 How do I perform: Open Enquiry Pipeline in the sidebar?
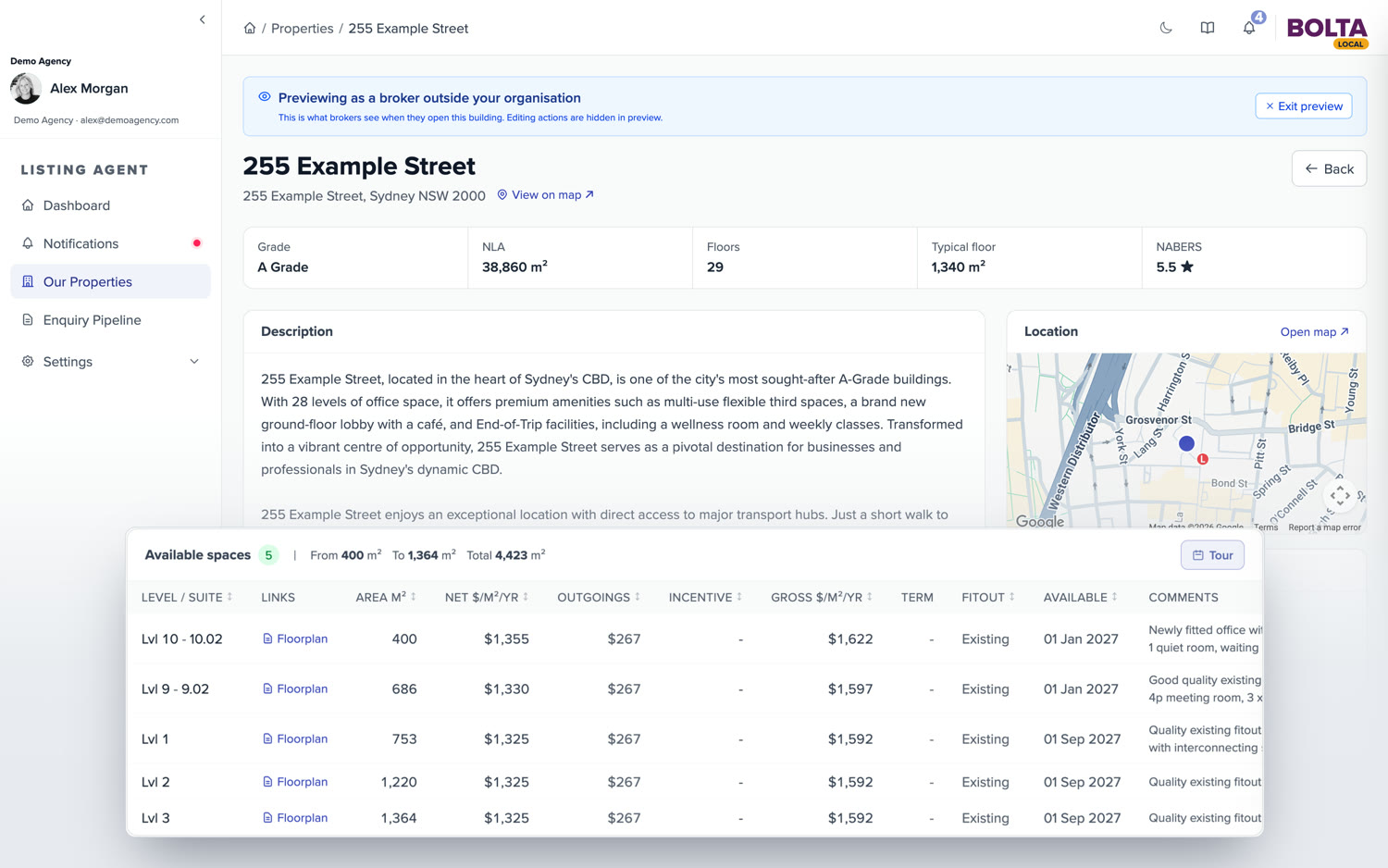tap(110, 320)
